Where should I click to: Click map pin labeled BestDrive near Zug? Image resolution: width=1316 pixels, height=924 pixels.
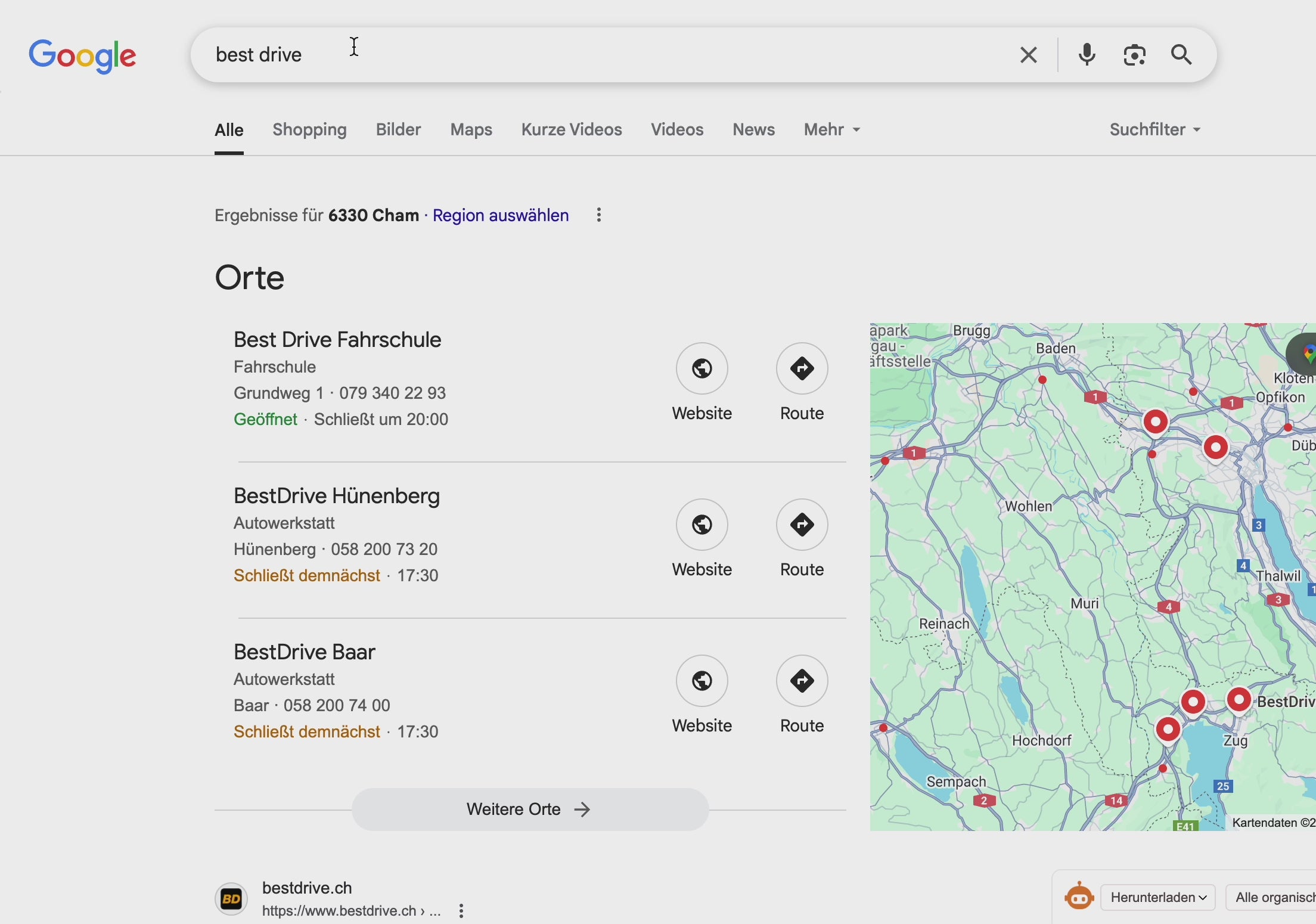(1239, 700)
